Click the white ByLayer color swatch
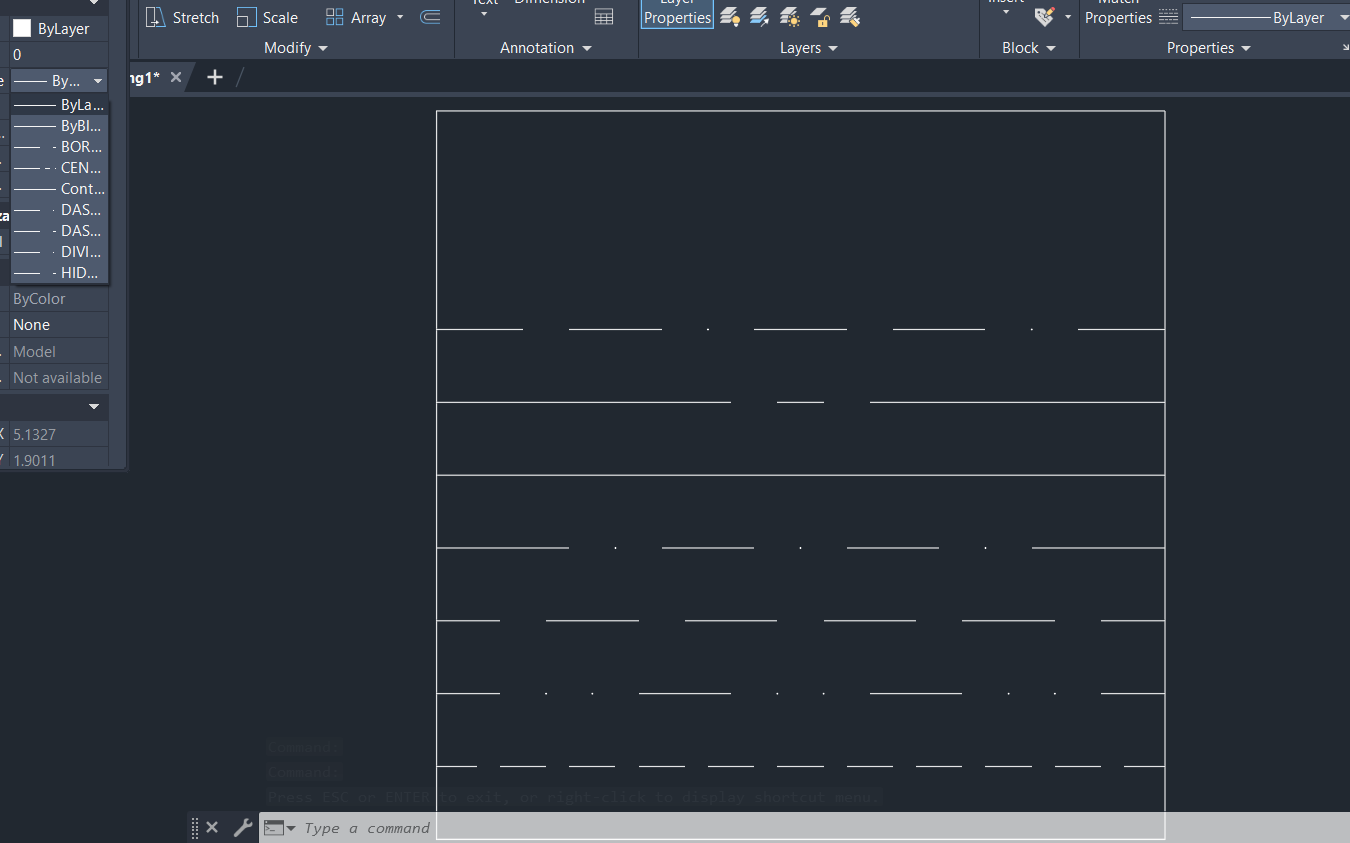1350x843 pixels. click(x=22, y=29)
